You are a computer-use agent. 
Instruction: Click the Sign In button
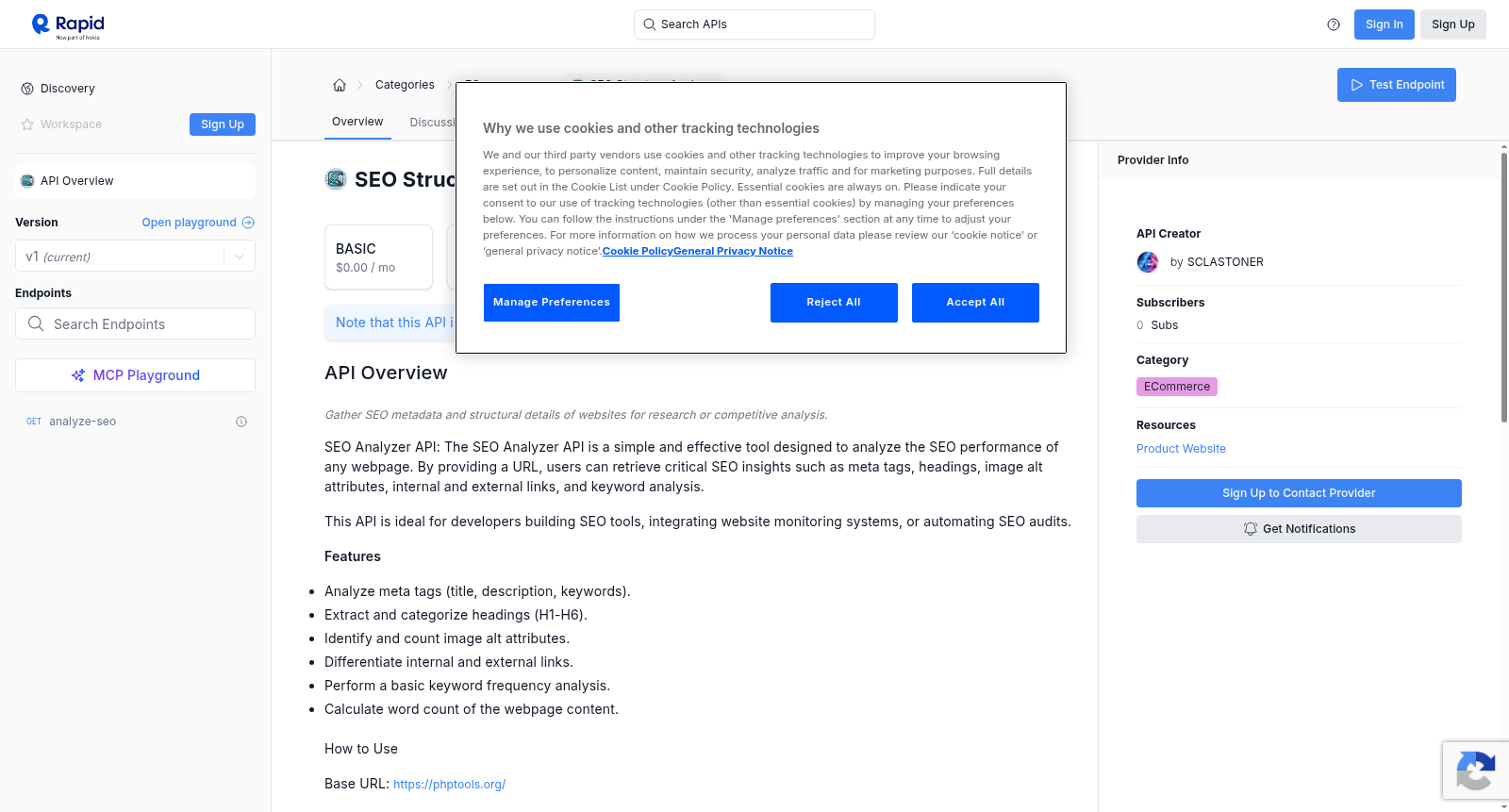click(1384, 25)
